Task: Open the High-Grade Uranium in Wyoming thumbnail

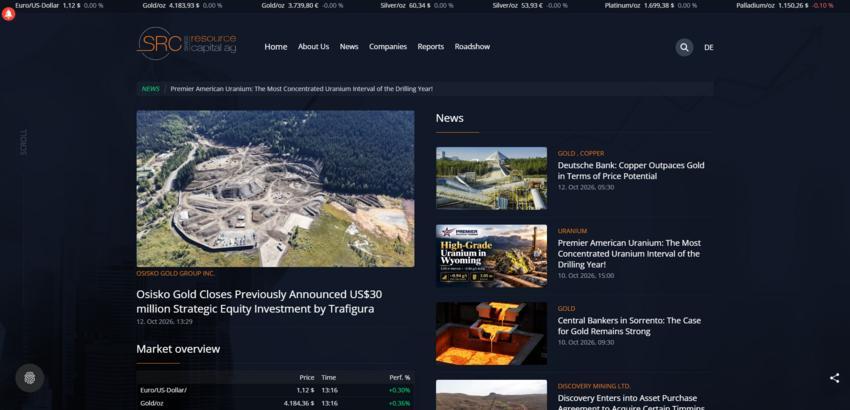Action: coord(491,256)
